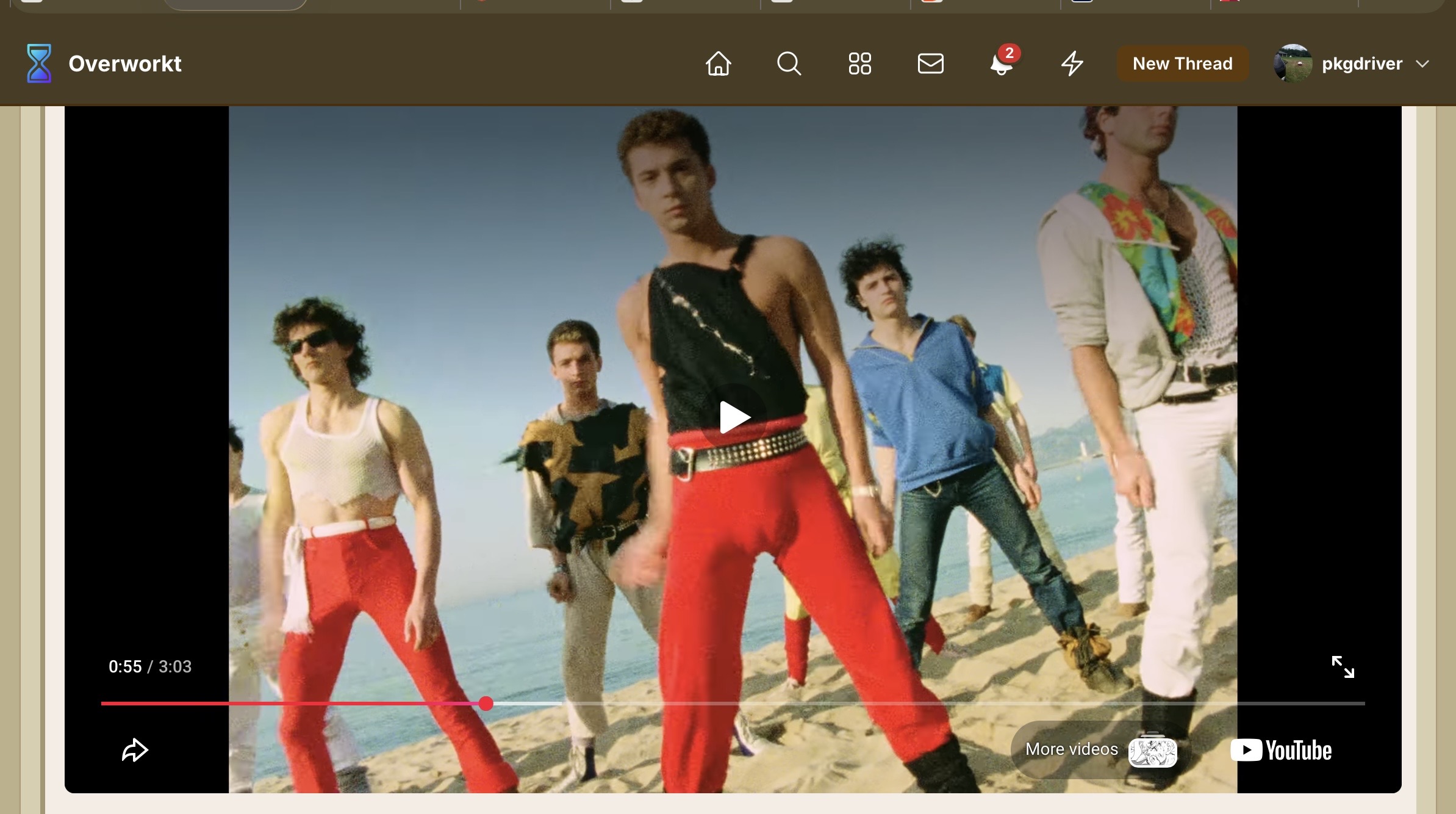
Task: Click the Overworkt hourglass logo
Action: (x=39, y=63)
